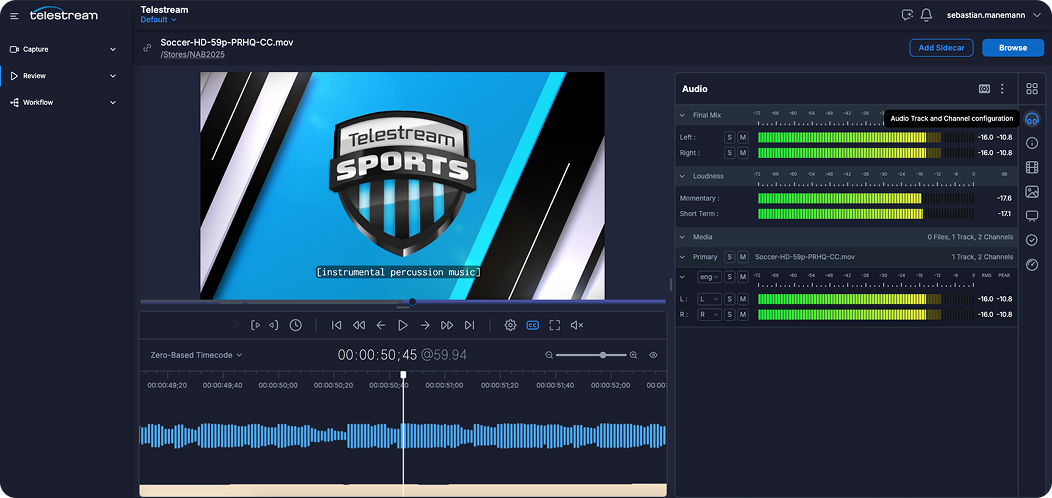The width and height of the screenshot is (1052, 498).
Task: Collapse the Loudness section
Action: point(682,176)
